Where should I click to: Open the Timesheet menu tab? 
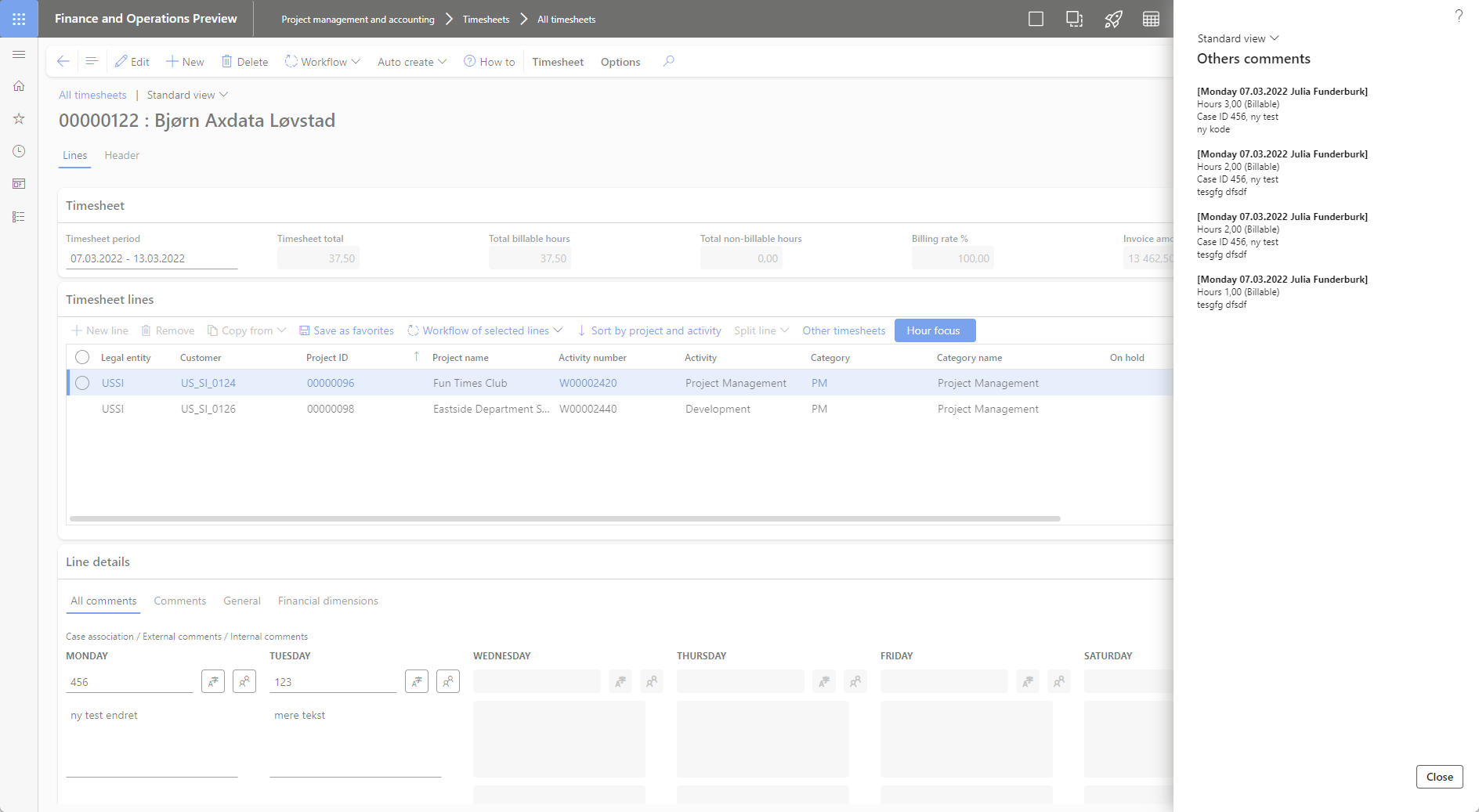(558, 62)
